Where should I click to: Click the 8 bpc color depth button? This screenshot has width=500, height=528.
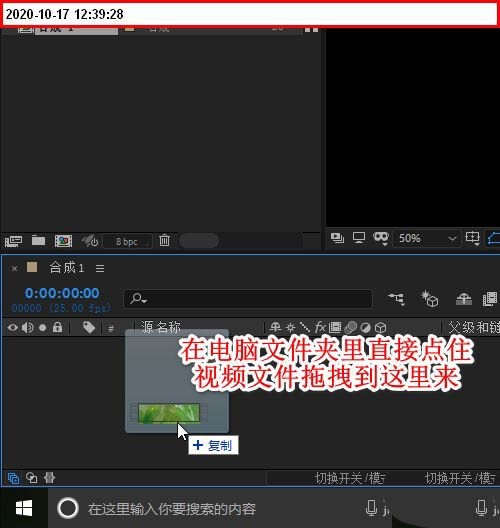click(127, 241)
